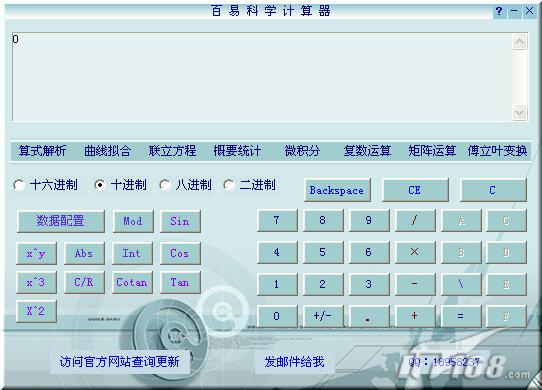Open the 矩阵运算 matrix menu

(432, 151)
